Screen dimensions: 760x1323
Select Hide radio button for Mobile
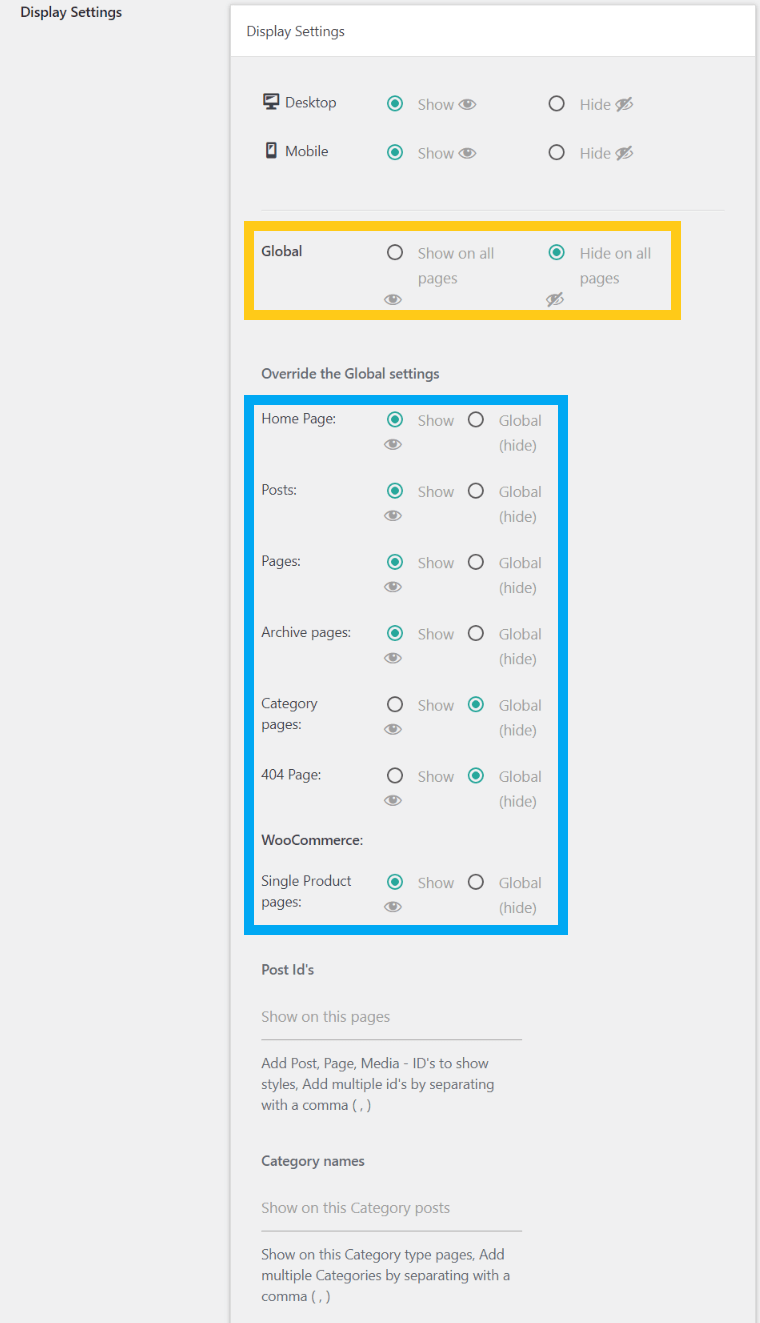tap(557, 153)
